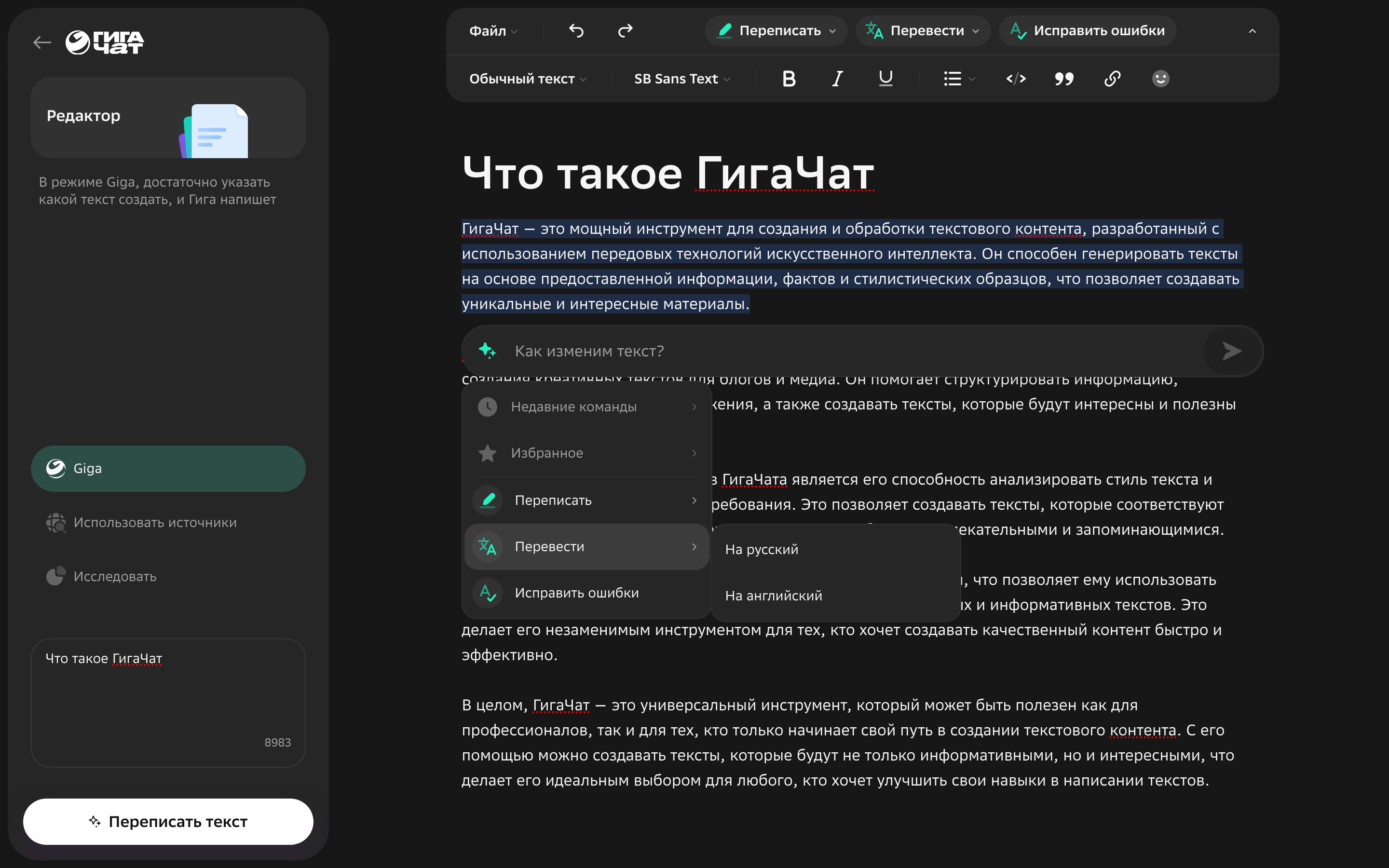Click the 8983 character counter
1389x868 pixels.
pyautogui.click(x=277, y=742)
